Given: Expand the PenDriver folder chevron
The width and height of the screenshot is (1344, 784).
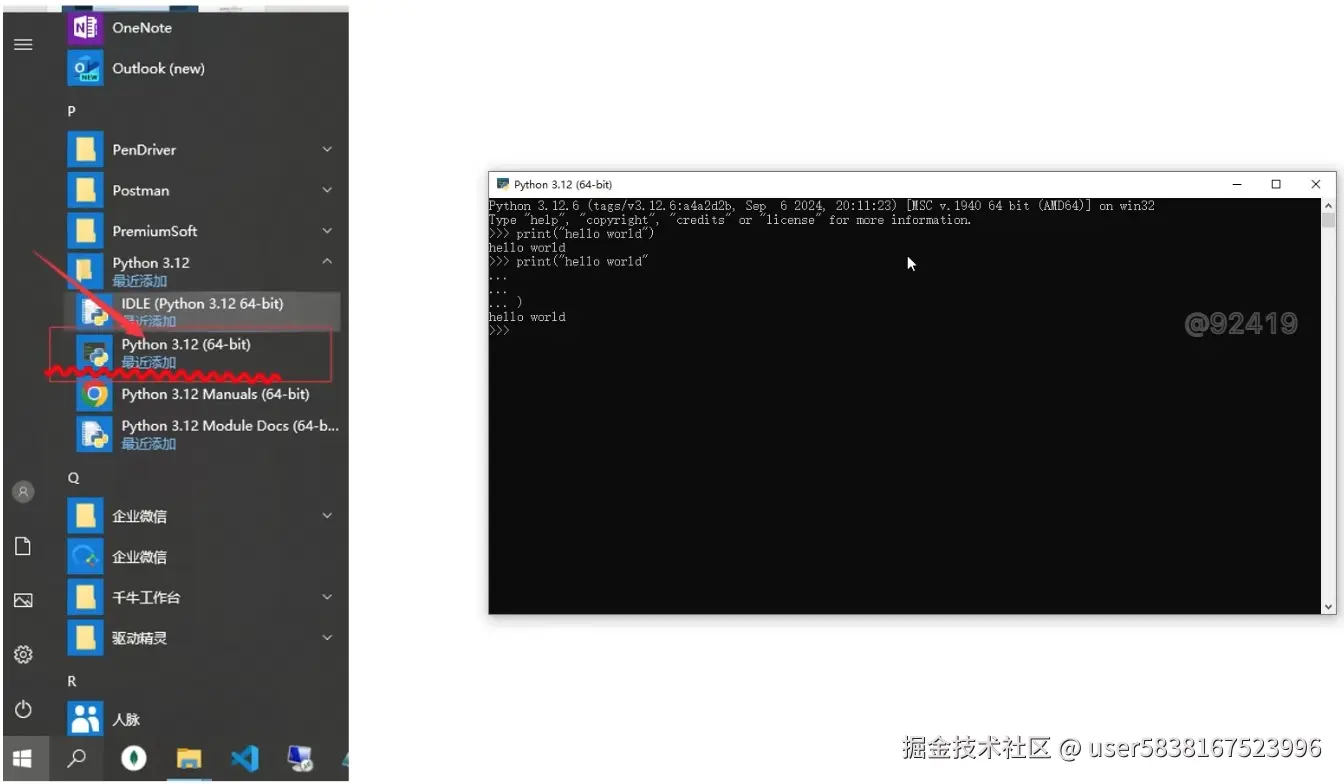Looking at the screenshot, I should click(327, 150).
